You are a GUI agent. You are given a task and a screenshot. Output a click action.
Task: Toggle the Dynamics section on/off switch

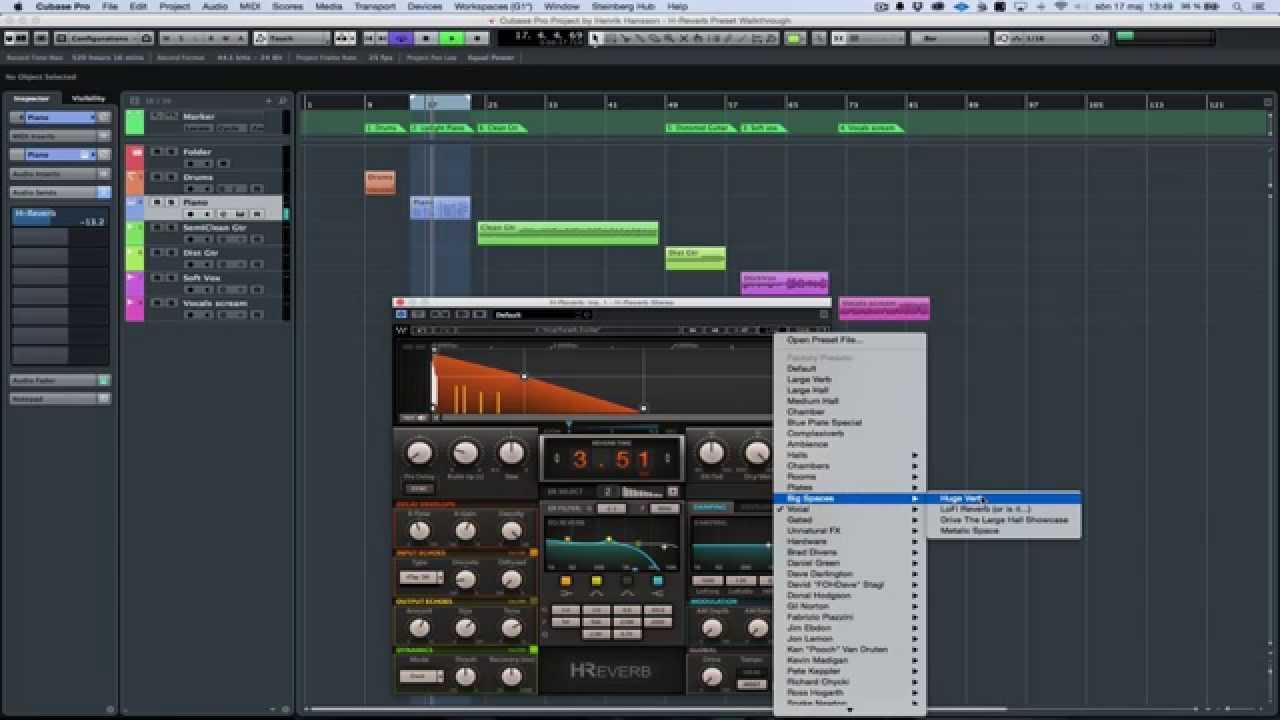[x=533, y=650]
